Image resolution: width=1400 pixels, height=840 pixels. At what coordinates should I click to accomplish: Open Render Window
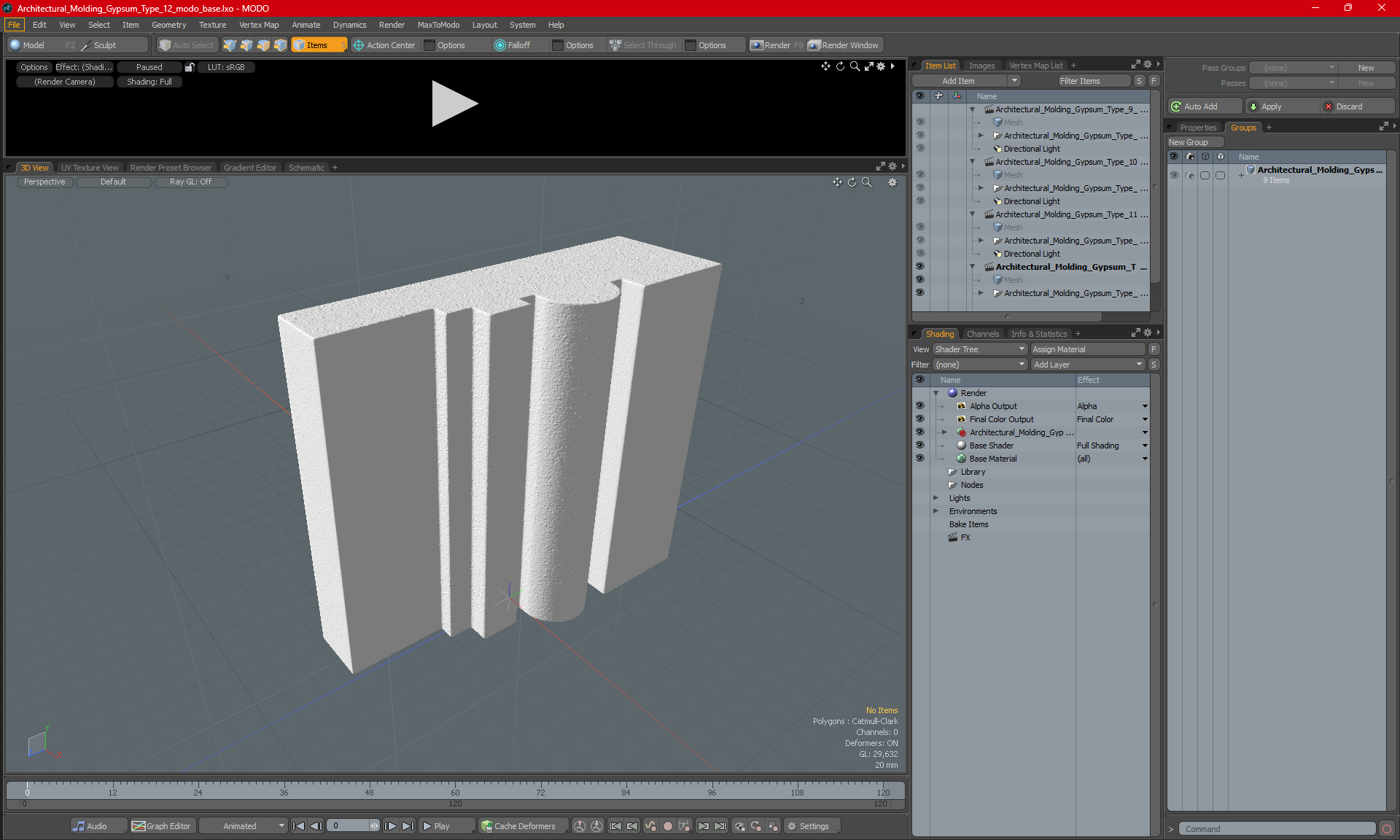(x=844, y=45)
